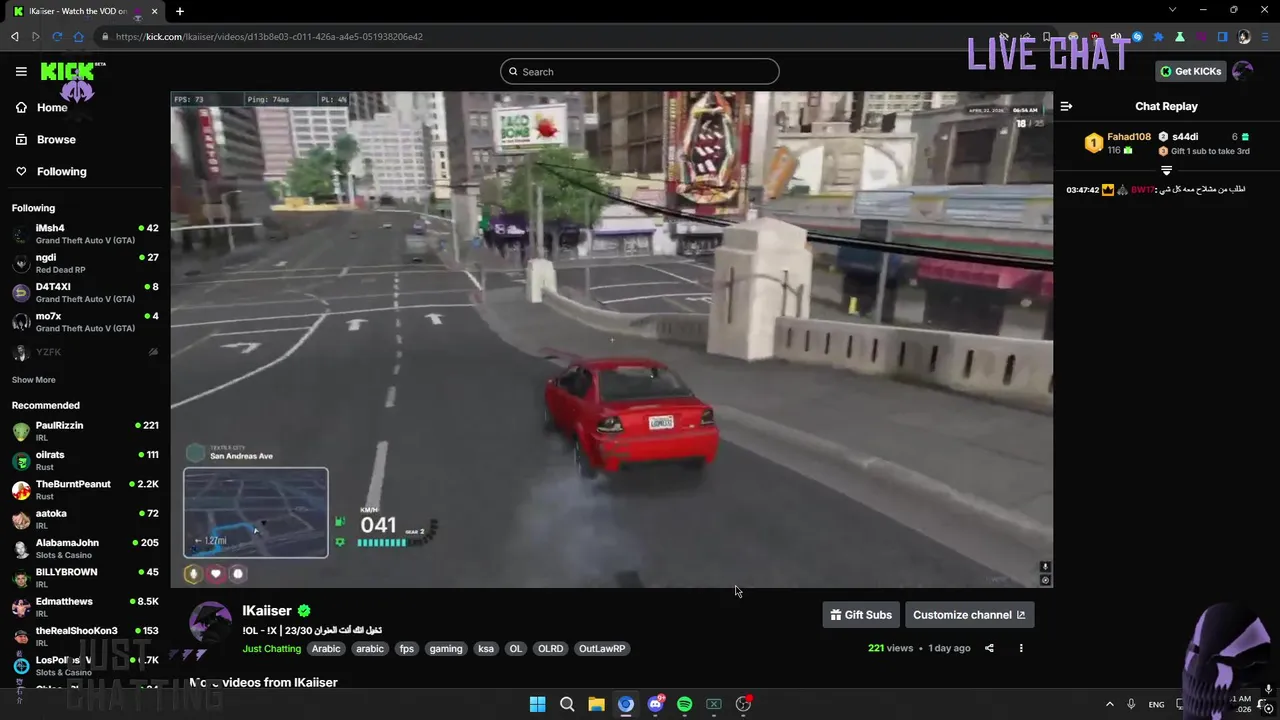Open the Kick sidebar hamburger menu

[21, 71]
